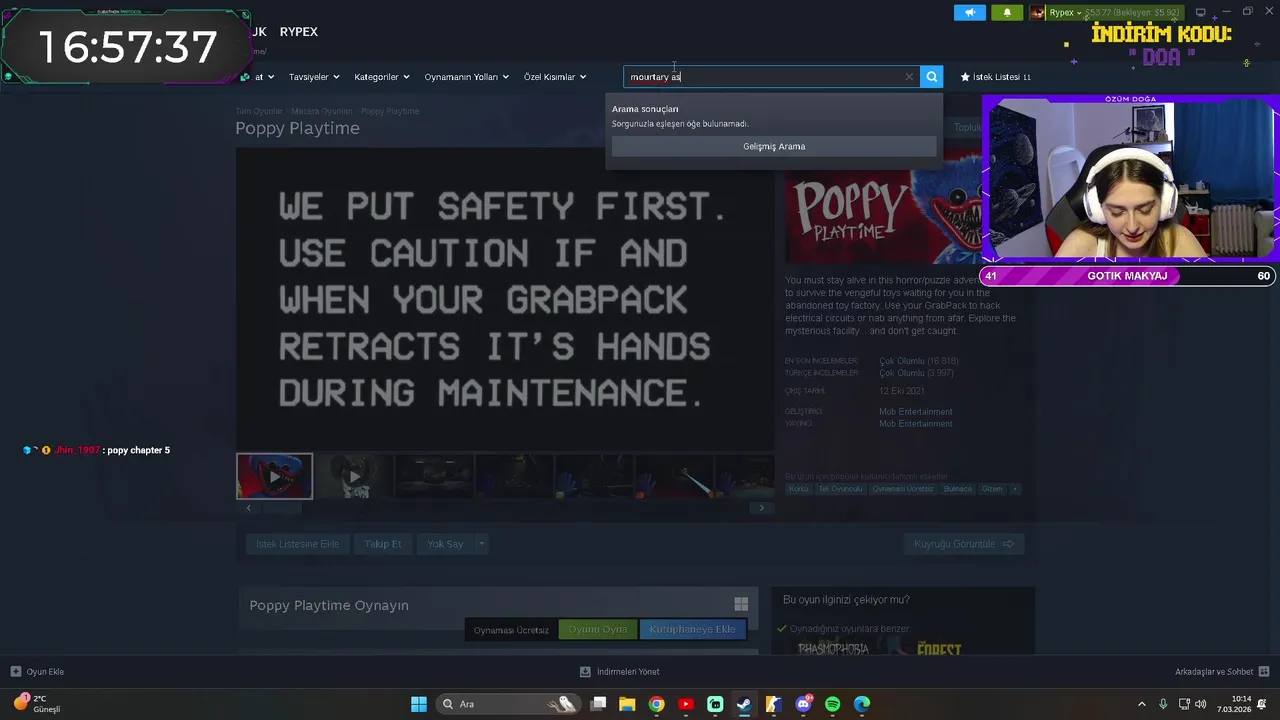This screenshot has height=720, width=1280.
Task: Expand the Özel Kısımlar dropdown
Action: tap(555, 77)
